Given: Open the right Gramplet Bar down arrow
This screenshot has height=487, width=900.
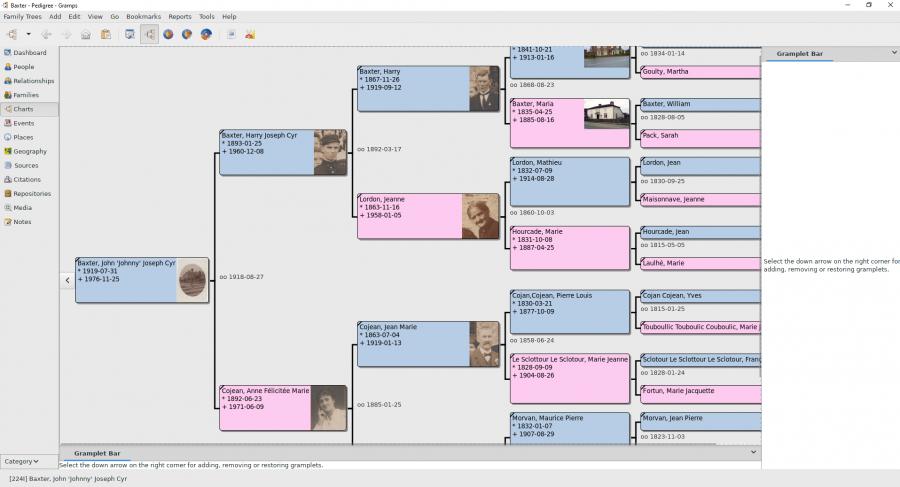Looking at the screenshot, I should tap(894, 53).
